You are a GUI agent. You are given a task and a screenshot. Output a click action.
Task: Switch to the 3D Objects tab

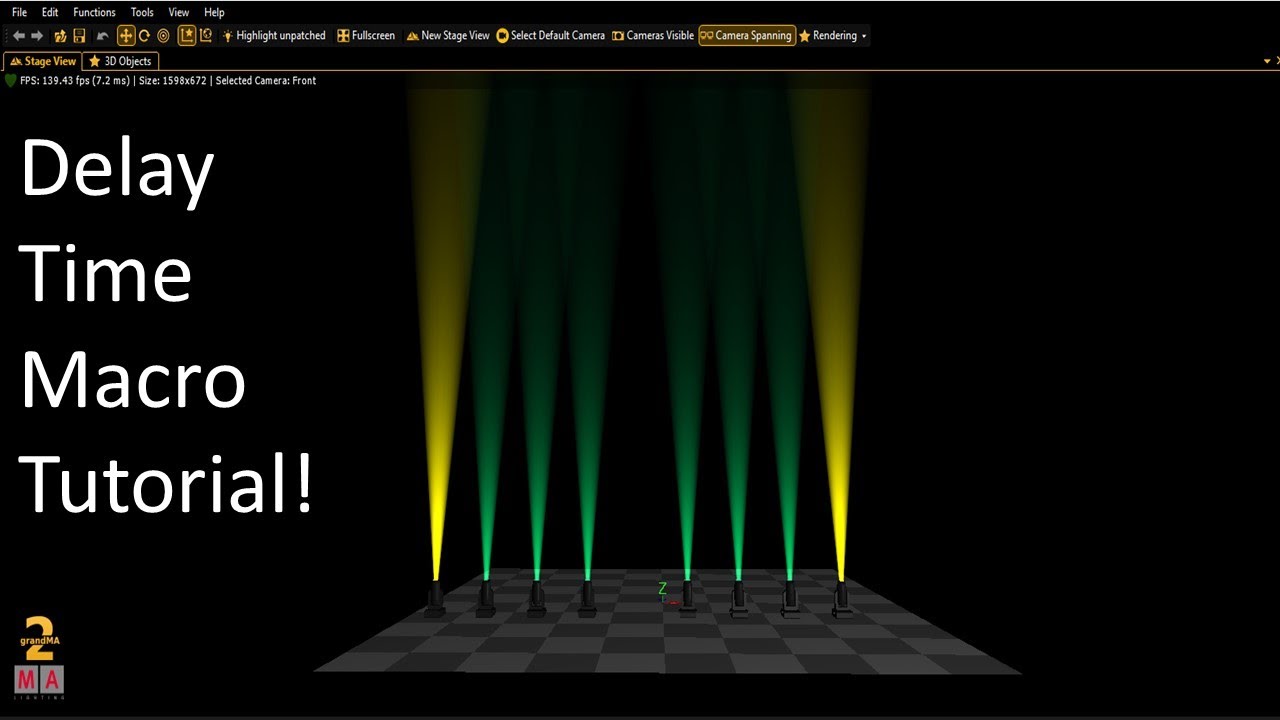point(120,61)
